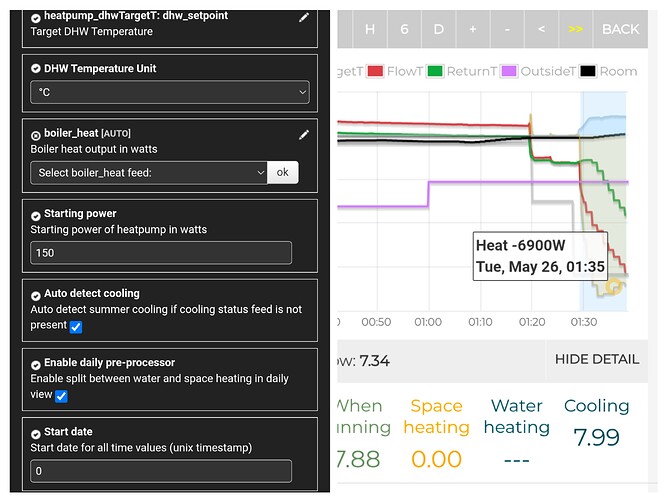The width and height of the screenshot is (665, 500).
Task: Select the H hour view button
Action: pos(370,29)
